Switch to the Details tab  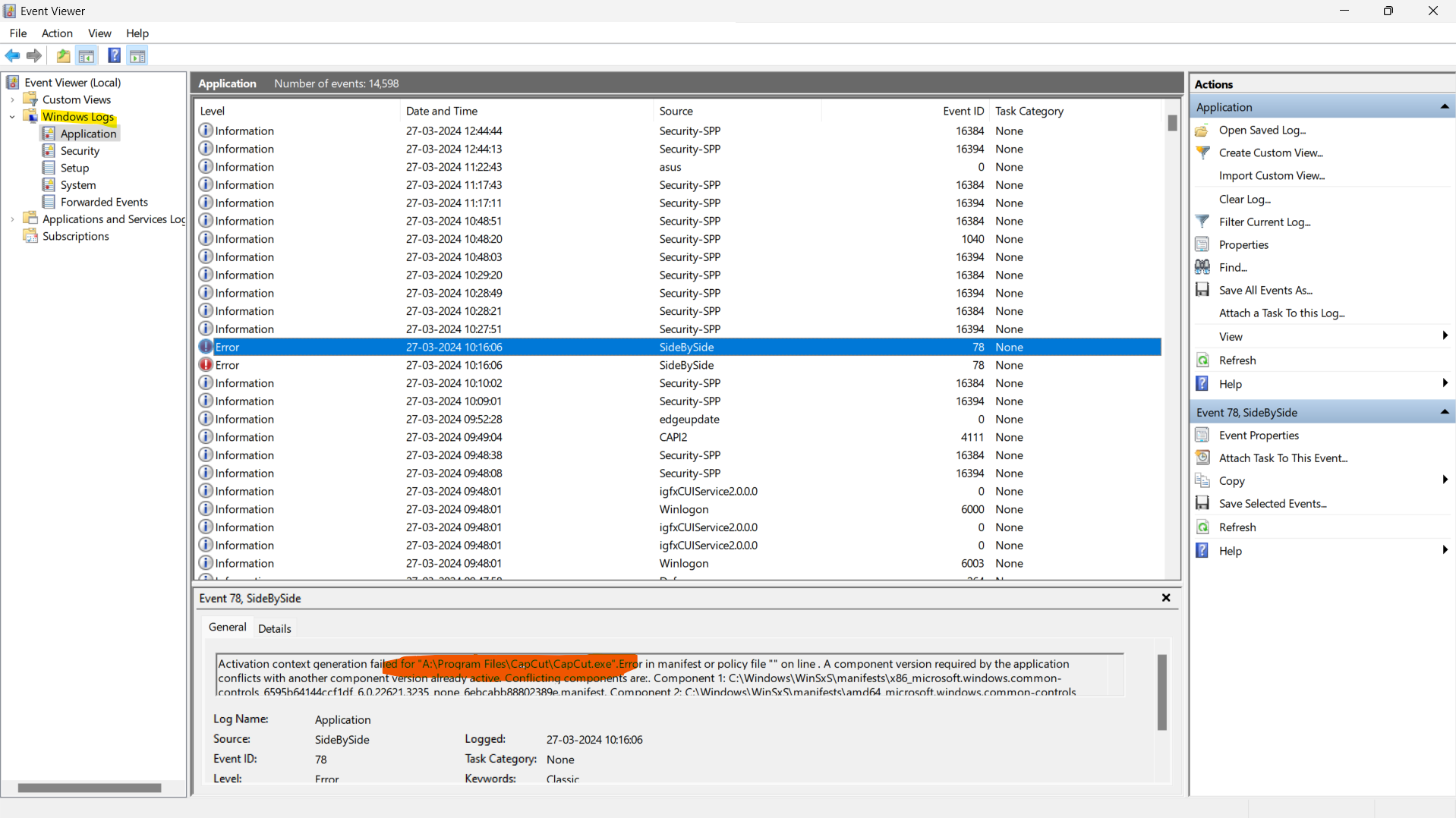274,628
